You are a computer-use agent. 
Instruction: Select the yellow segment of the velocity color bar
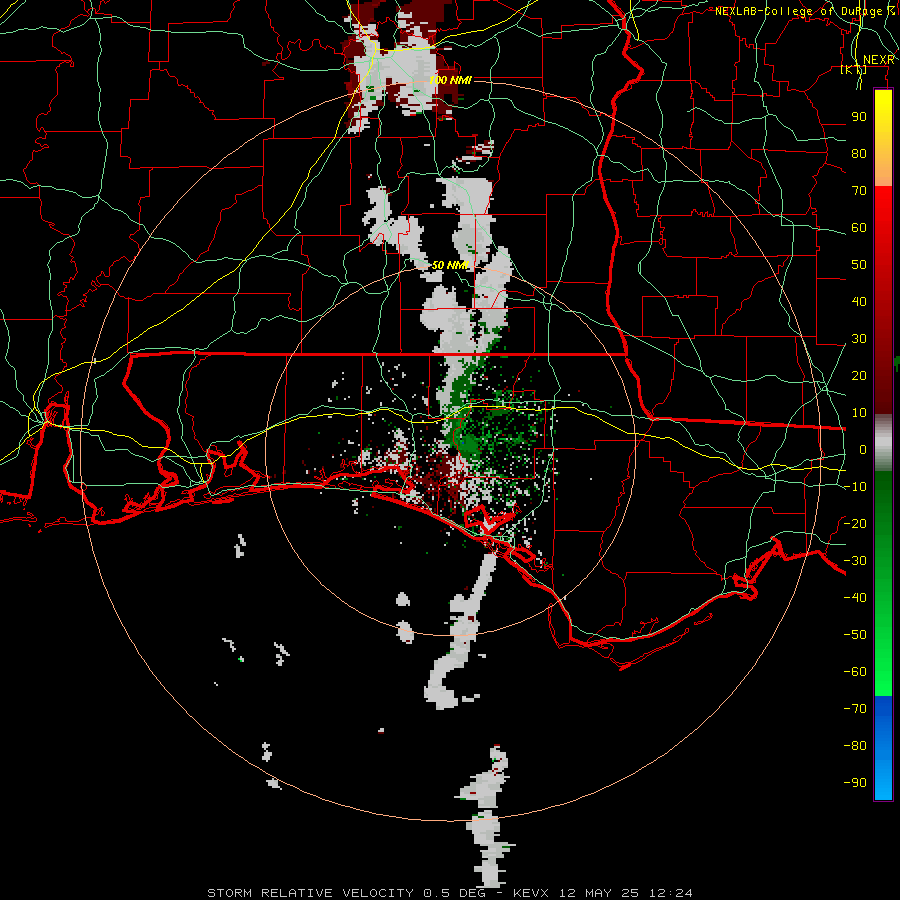coord(883,138)
